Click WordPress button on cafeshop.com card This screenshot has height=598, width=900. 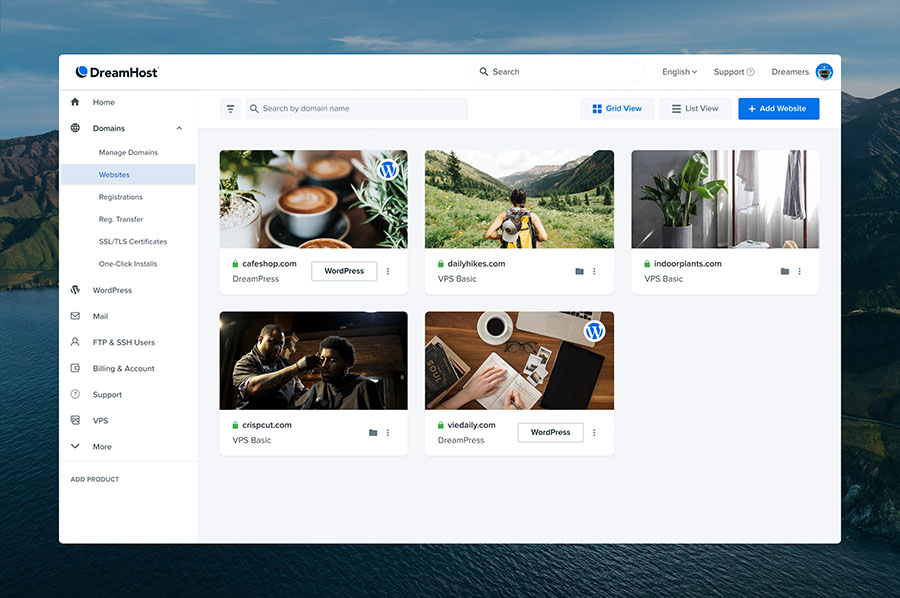[344, 271]
